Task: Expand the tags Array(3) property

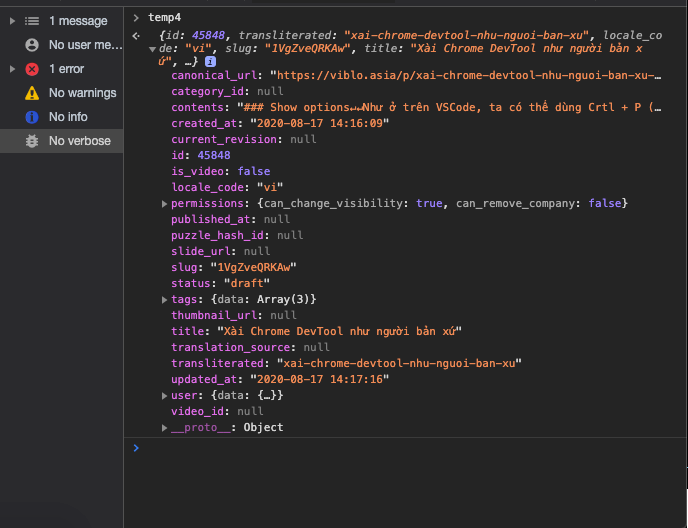Action: (165, 299)
